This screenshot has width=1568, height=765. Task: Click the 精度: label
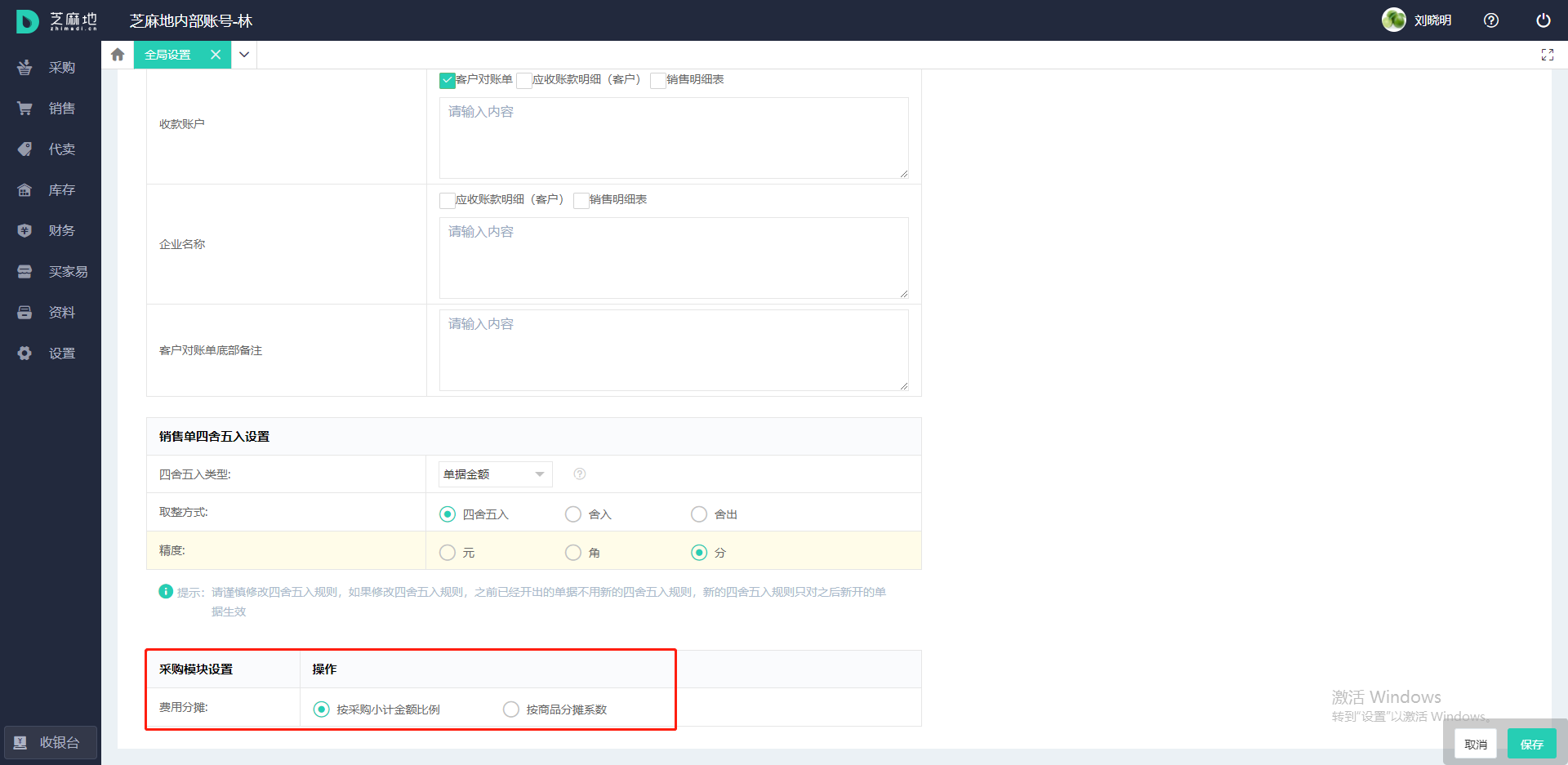pyautogui.click(x=172, y=550)
